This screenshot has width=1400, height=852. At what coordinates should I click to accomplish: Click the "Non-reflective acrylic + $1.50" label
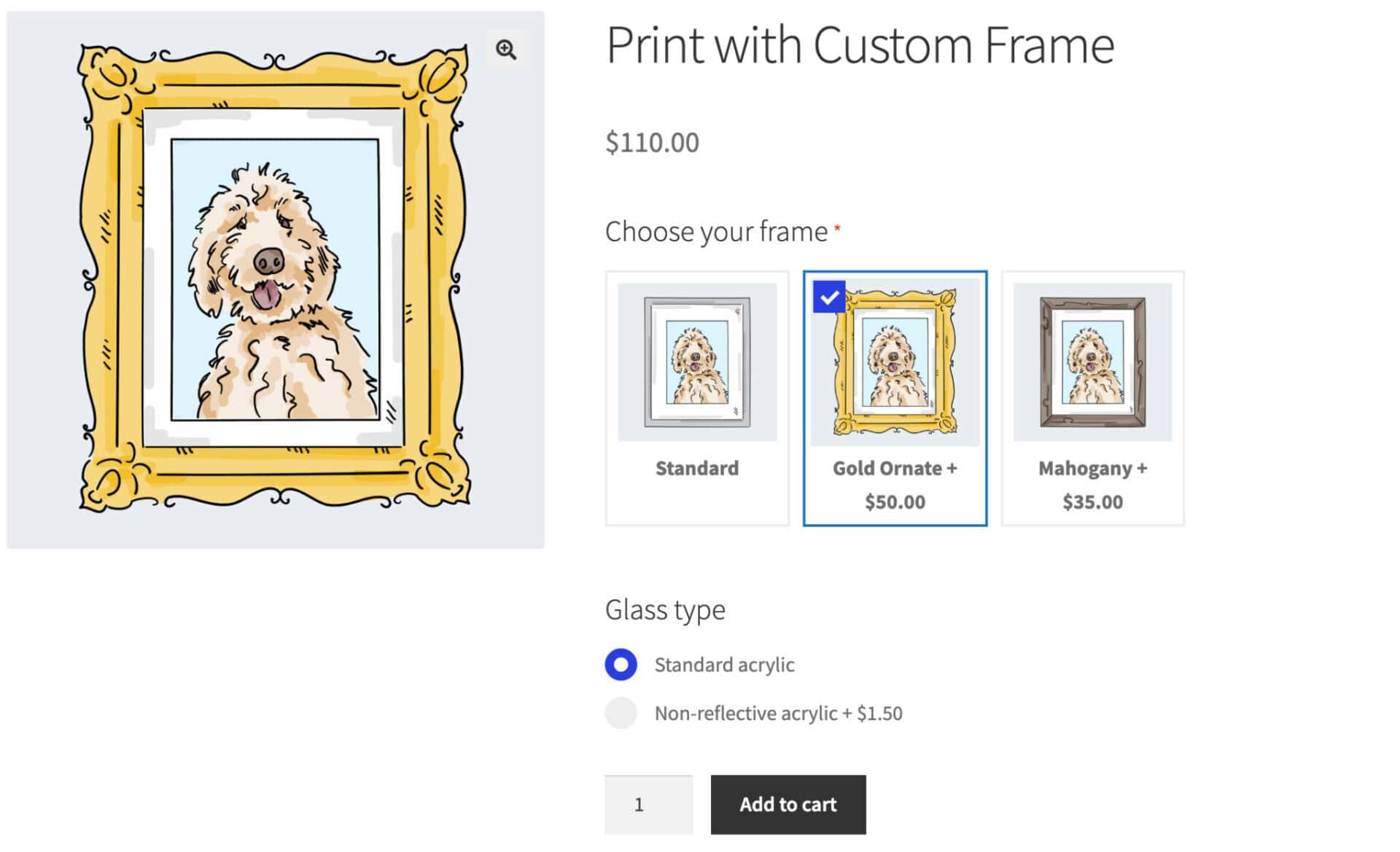click(778, 713)
